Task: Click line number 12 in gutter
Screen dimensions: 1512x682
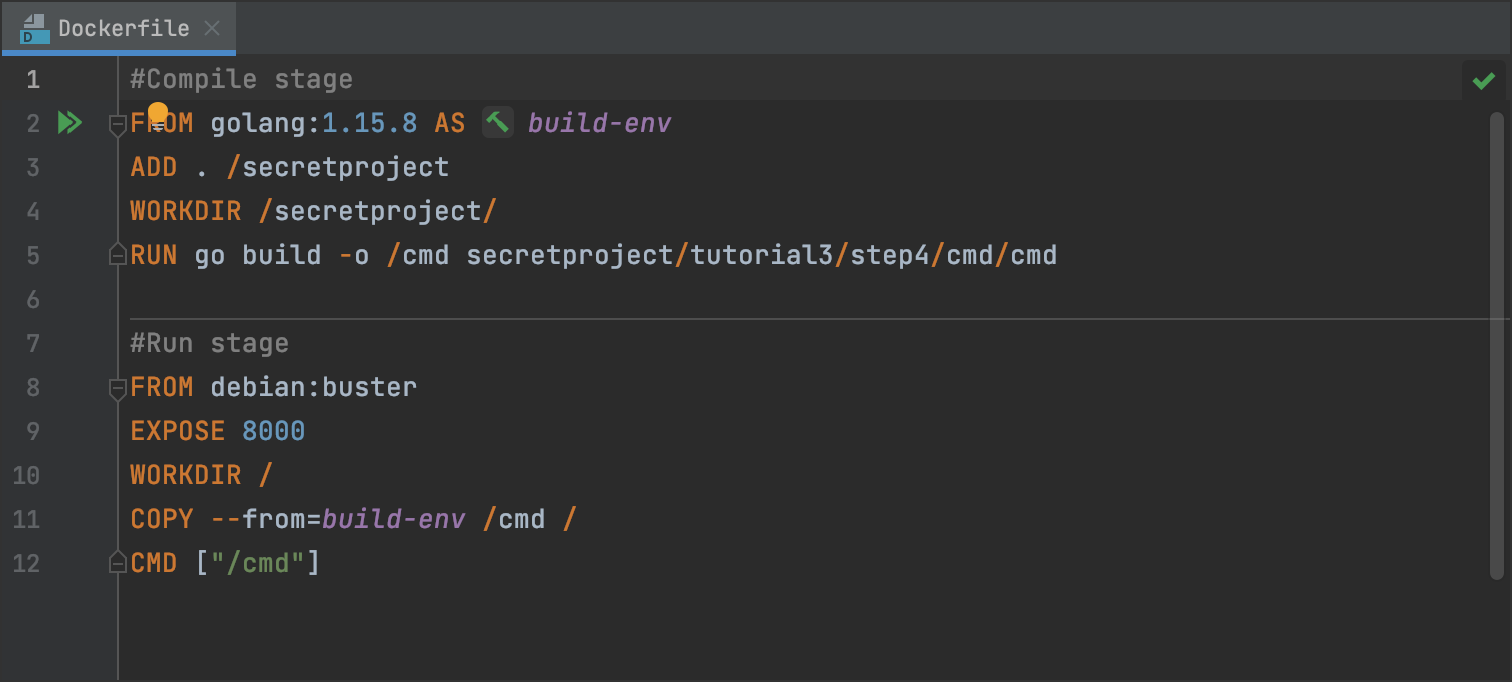Action: [x=26, y=563]
